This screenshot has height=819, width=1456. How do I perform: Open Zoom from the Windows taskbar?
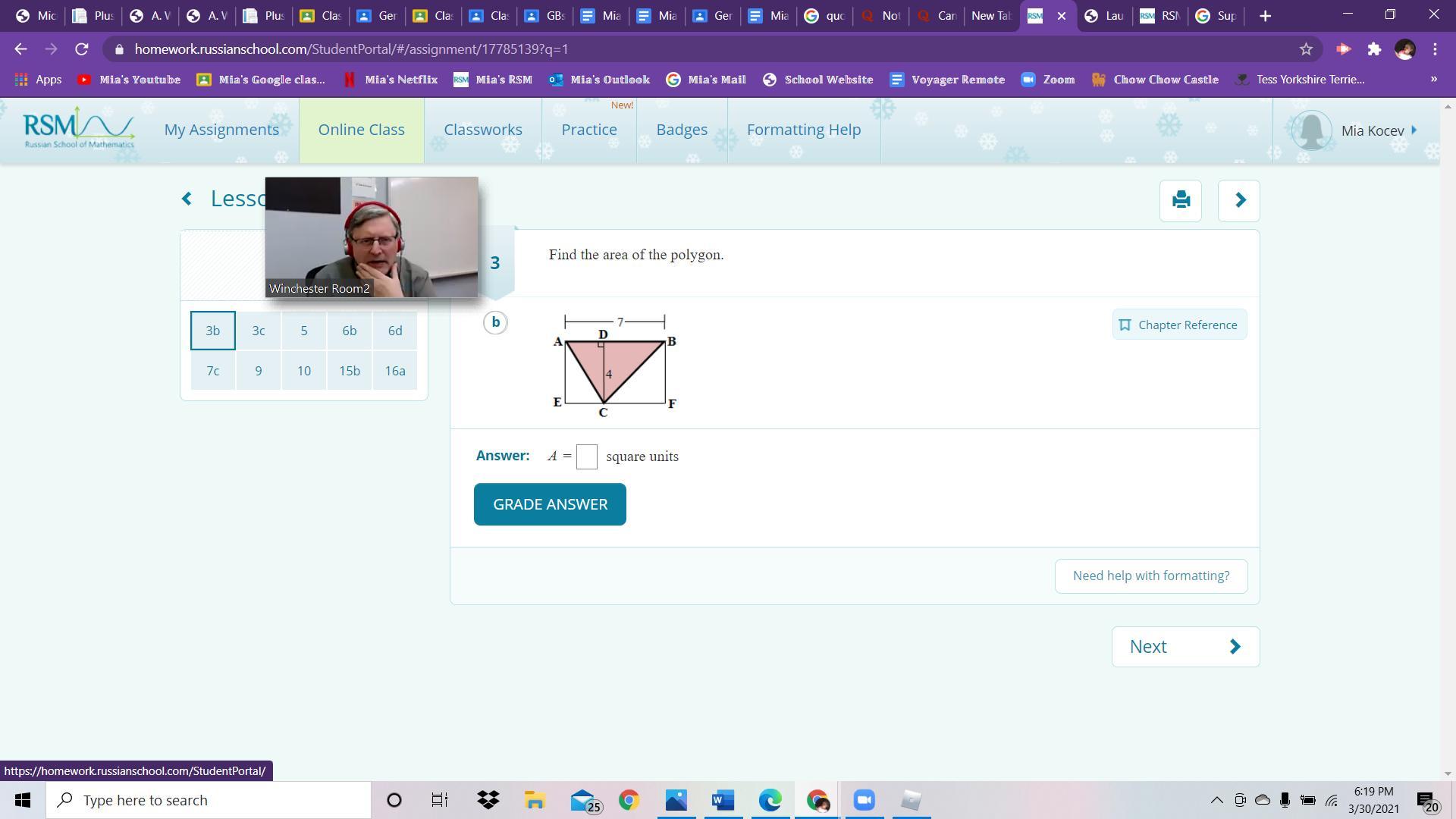click(864, 800)
